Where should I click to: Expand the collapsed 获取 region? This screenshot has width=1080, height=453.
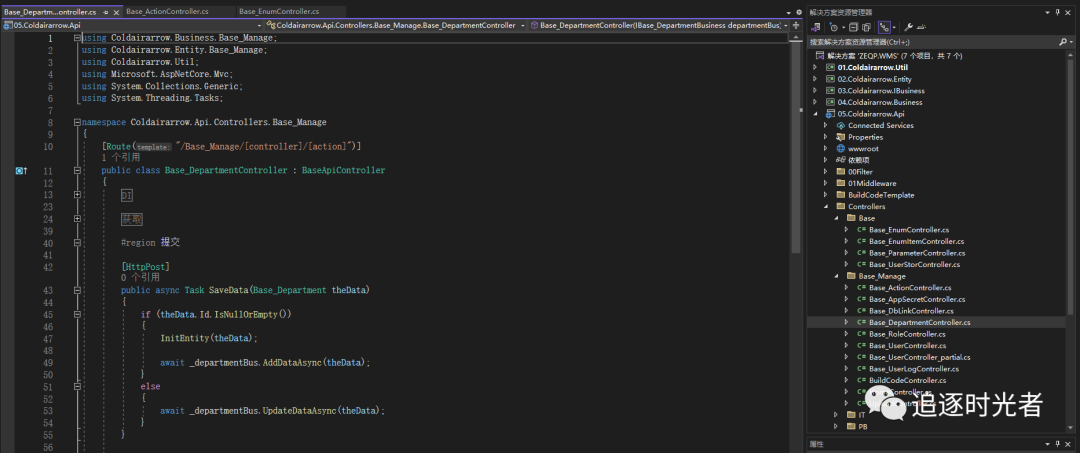pos(77,219)
